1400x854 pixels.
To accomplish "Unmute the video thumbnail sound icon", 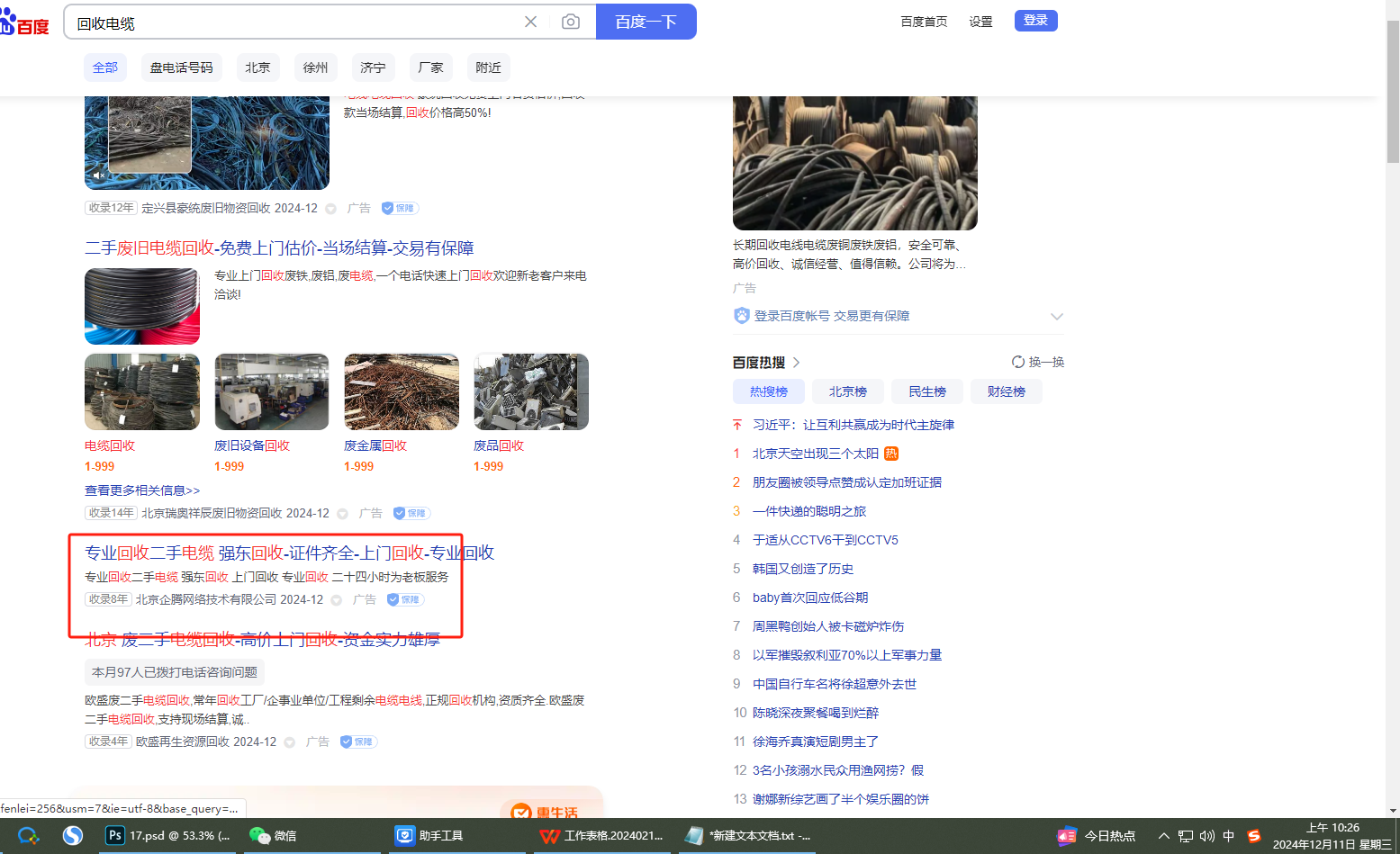I will coord(99,175).
